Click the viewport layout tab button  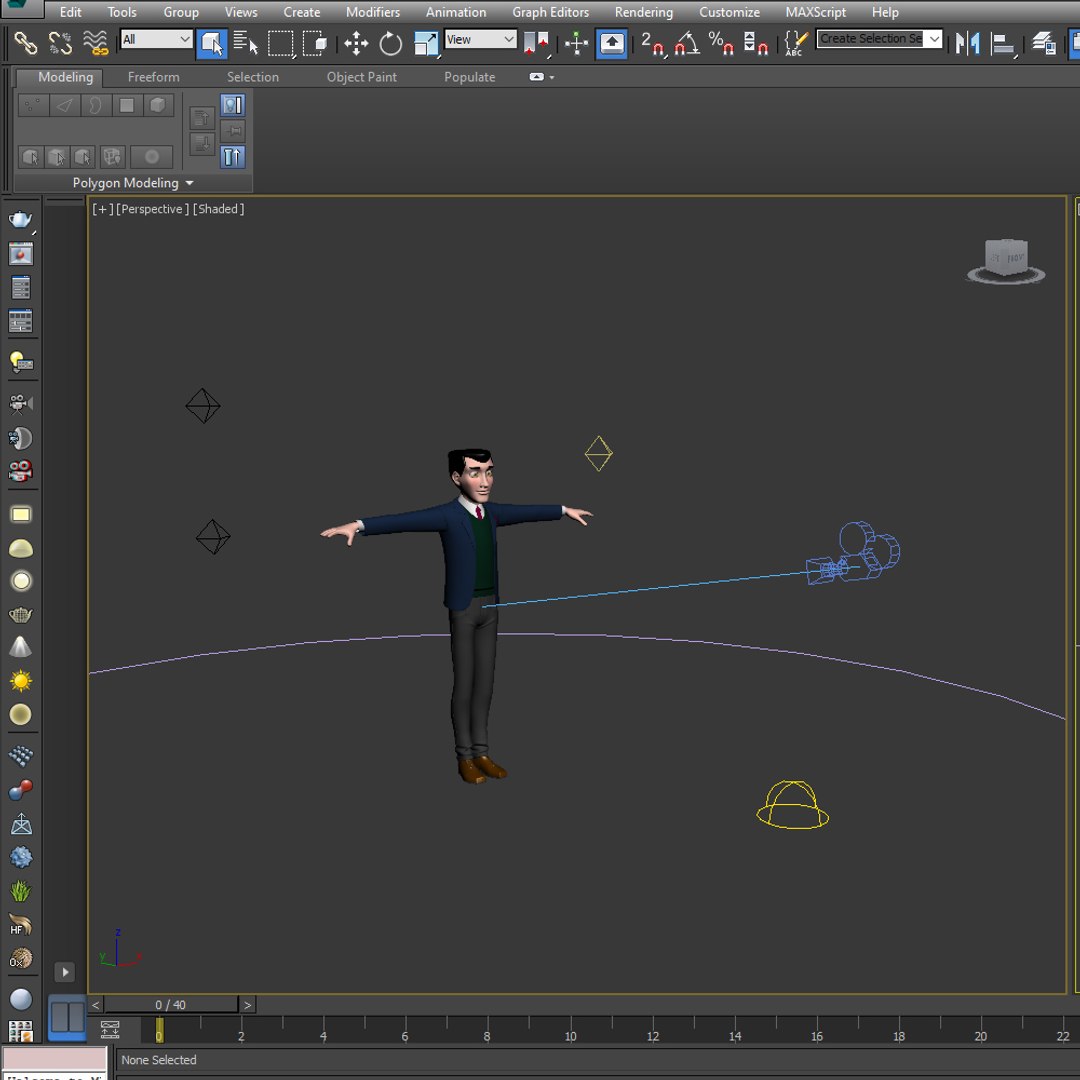pyautogui.click(x=67, y=1017)
